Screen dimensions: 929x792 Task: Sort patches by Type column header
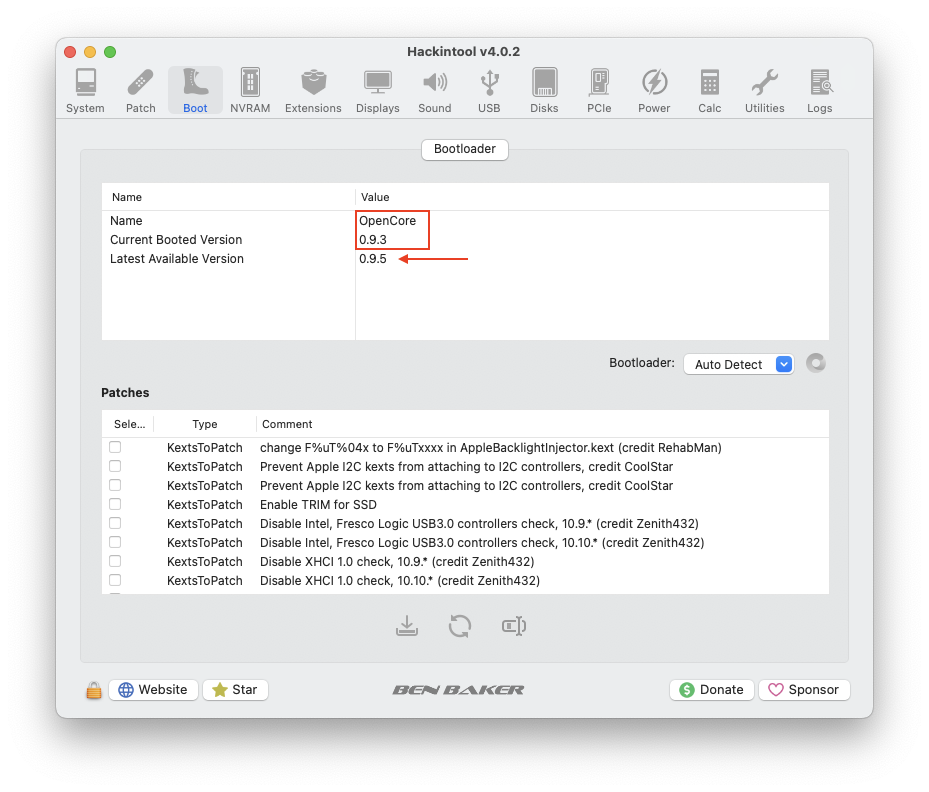coord(205,424)
